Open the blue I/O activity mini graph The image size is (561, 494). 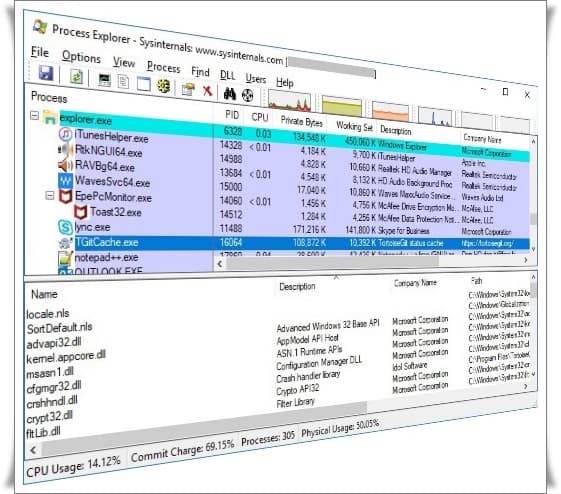435,117
